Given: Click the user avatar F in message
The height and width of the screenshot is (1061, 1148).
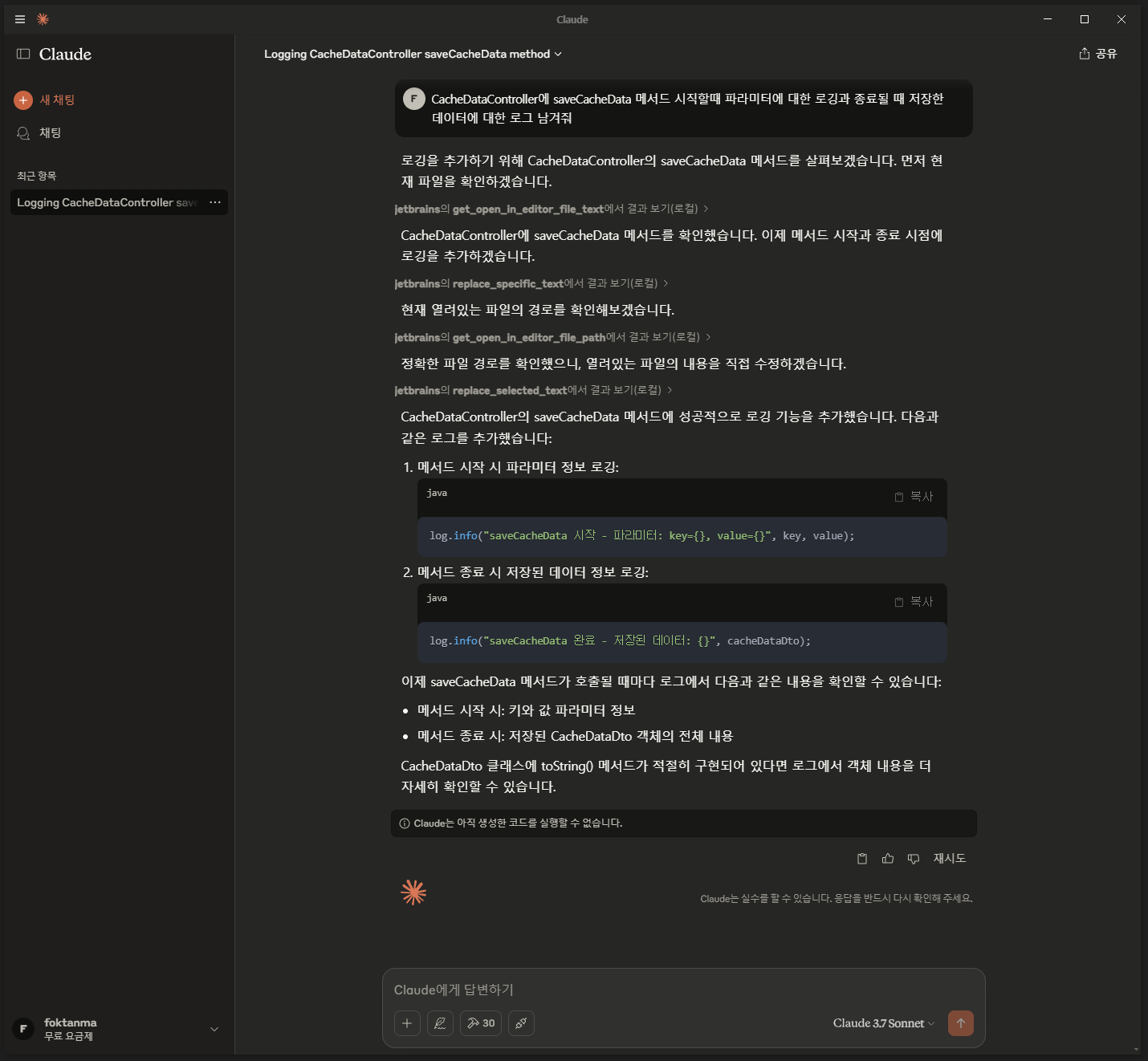Looking at the screenshot, I should pos(414,99).
